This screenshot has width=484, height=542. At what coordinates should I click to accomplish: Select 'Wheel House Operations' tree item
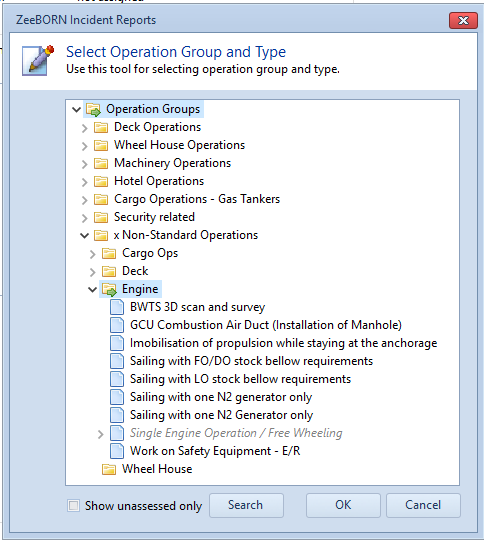tap(179, 145)
